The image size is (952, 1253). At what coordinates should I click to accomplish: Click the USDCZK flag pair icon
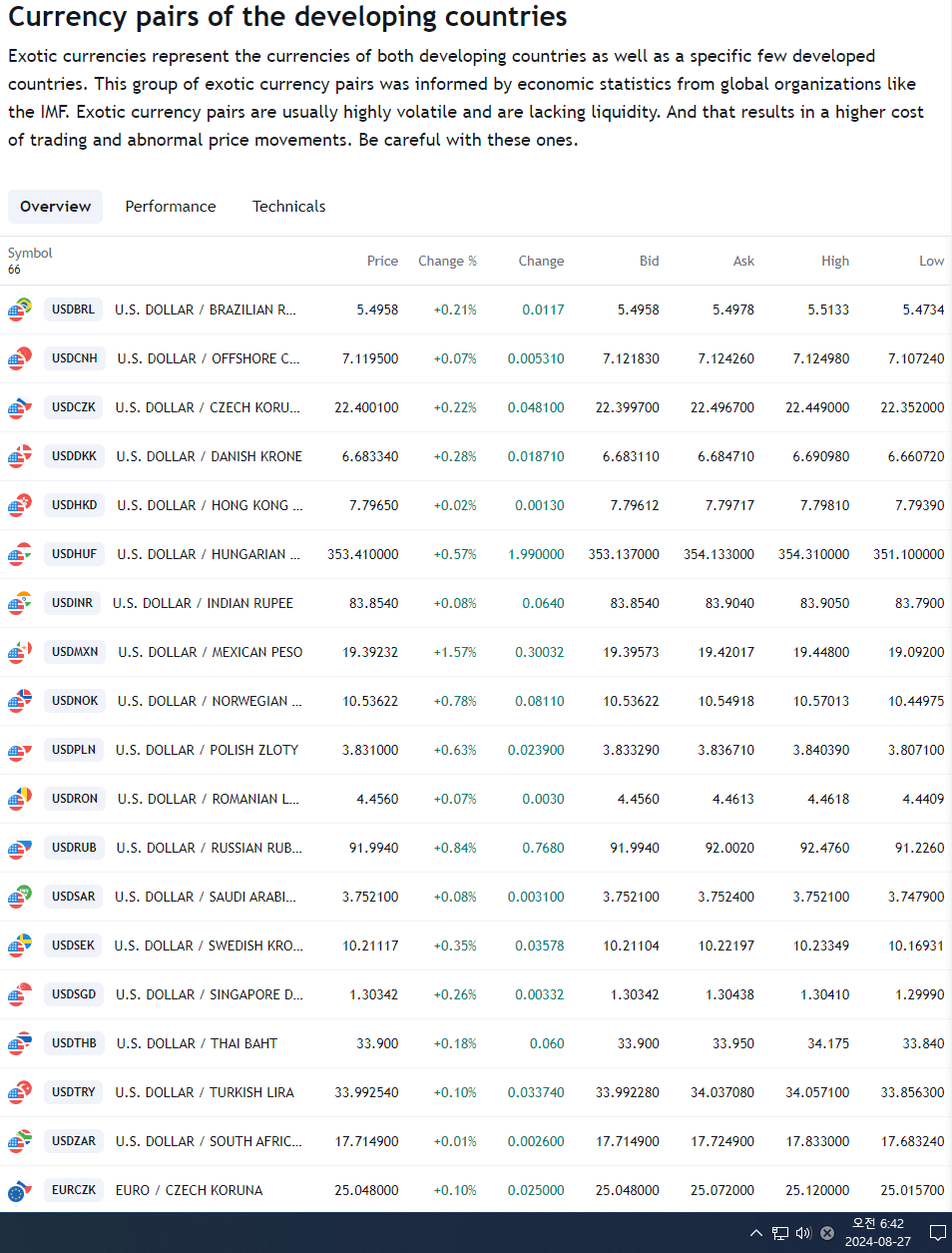(x=20, y=407)
